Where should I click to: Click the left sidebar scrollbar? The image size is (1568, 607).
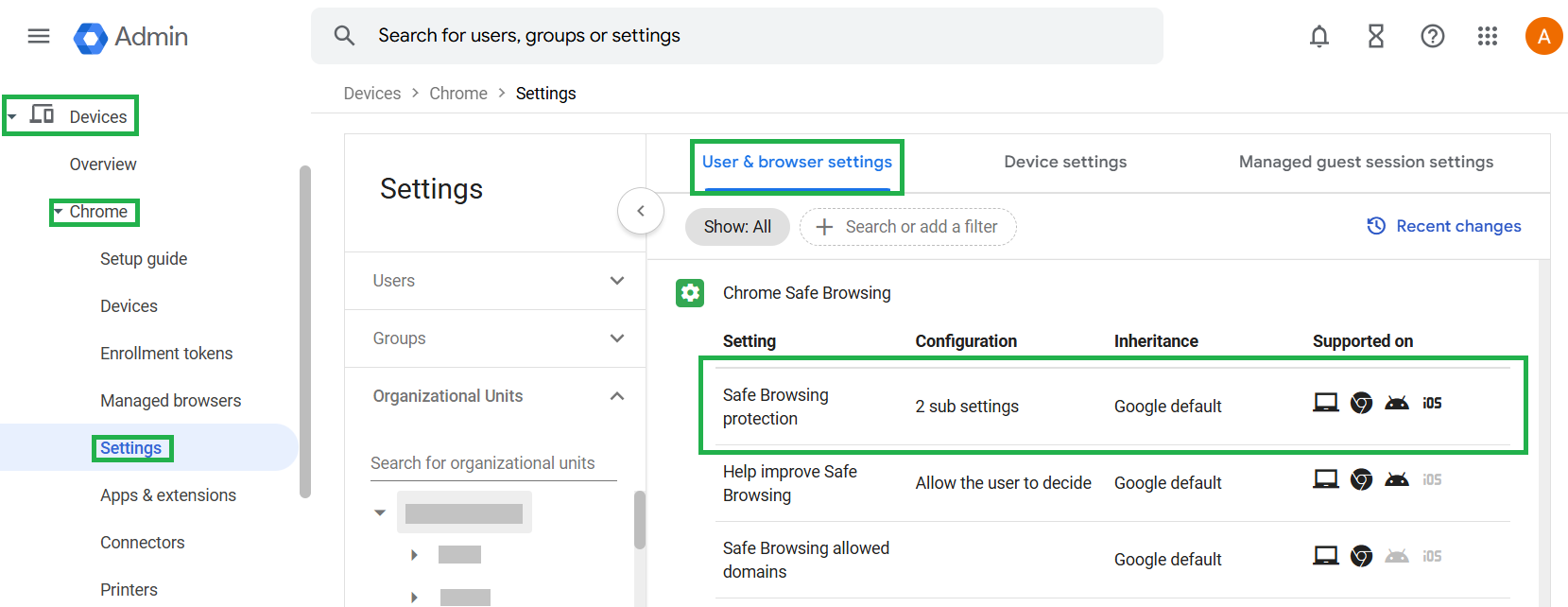[x=304, y=331]
